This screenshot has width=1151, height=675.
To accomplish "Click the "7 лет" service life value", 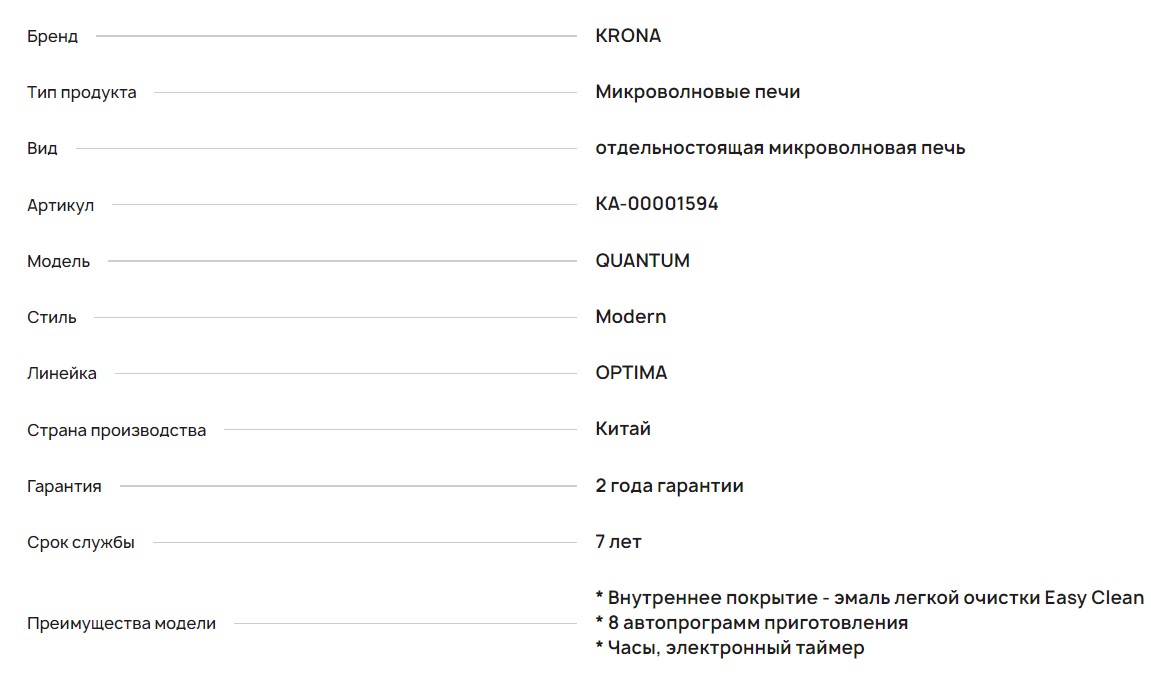I will pos(618,542).
